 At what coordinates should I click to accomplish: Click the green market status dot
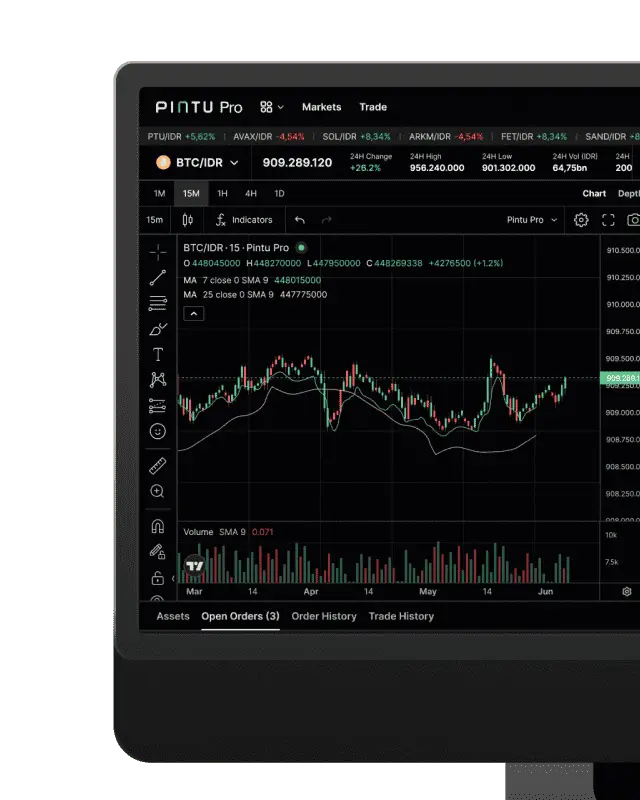coord(301,247)
